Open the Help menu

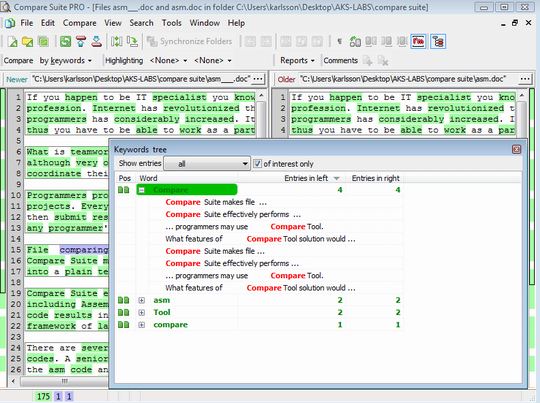coord(236,23)
